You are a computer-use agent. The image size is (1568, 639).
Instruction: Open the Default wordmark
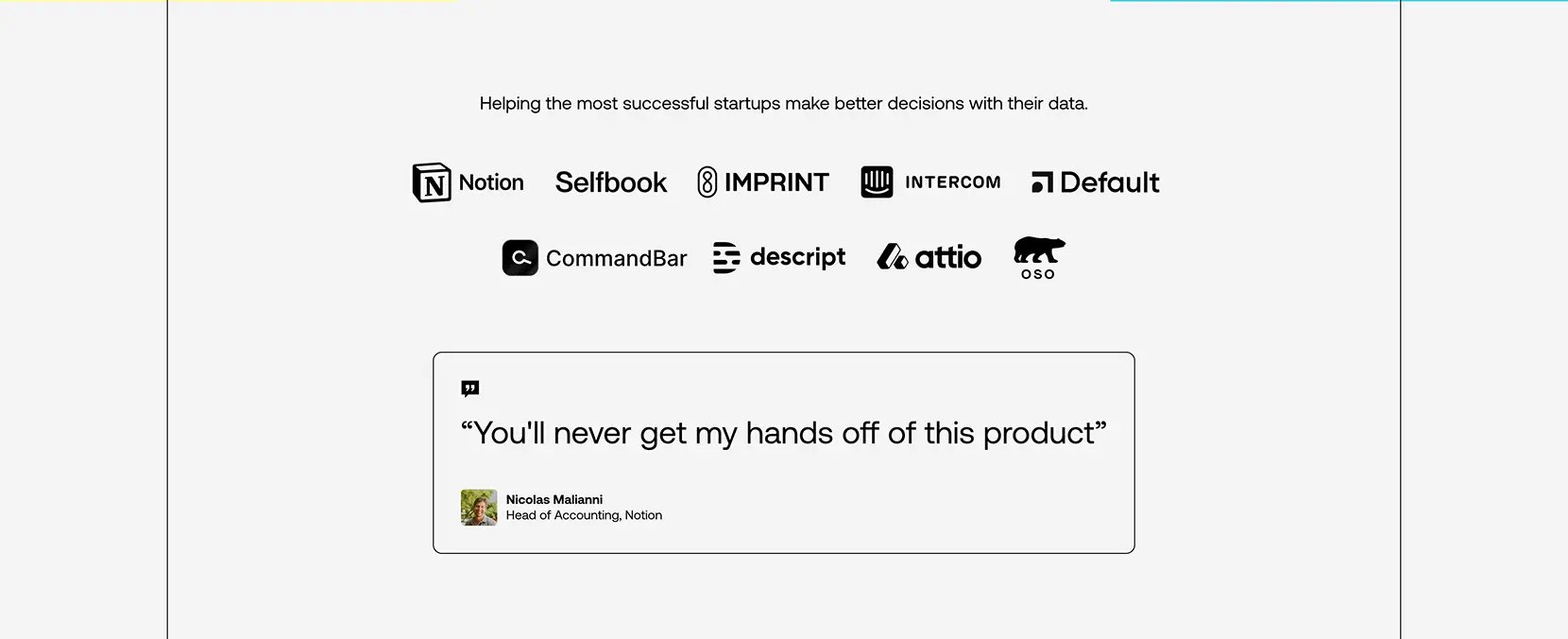pos(1110,182)
